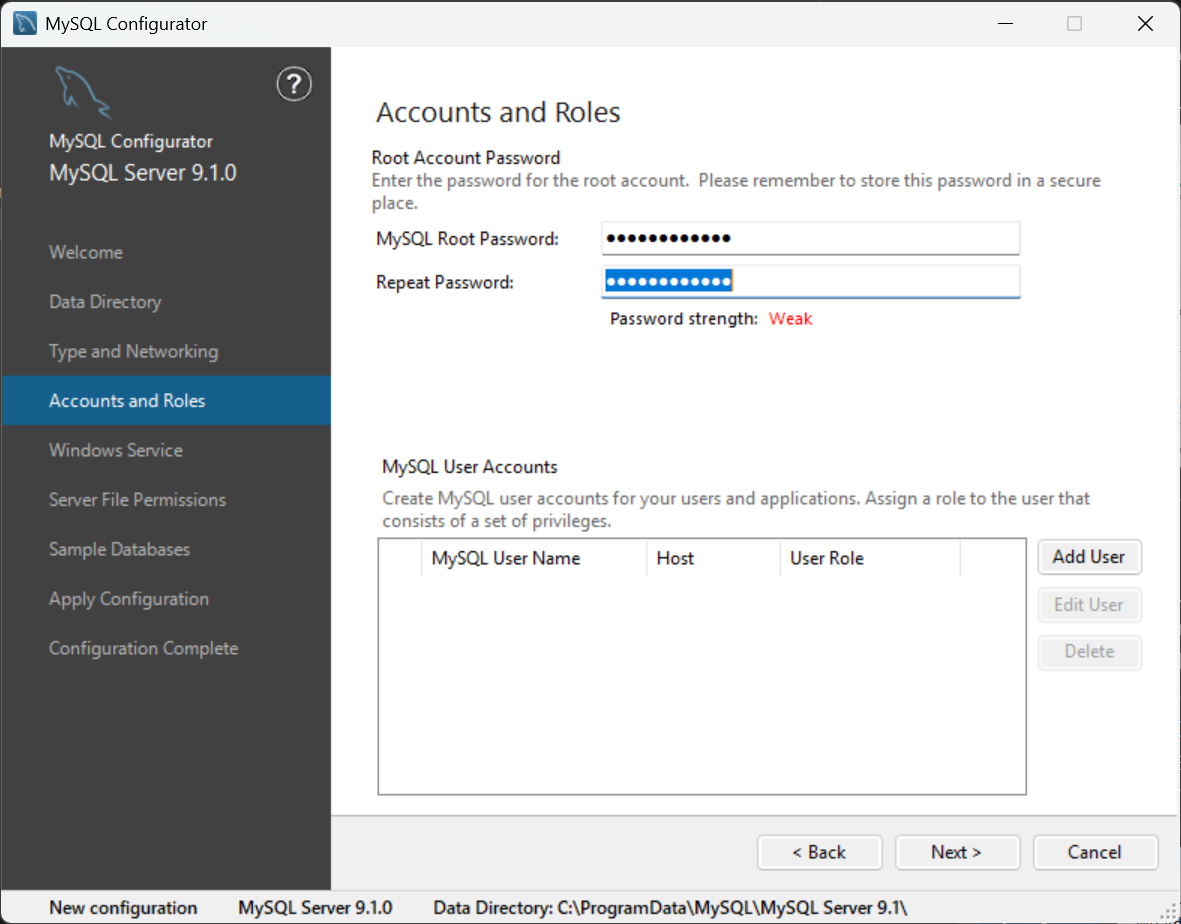This screenshot has width=1181, height=924.
Task: Click the help question mark icon
Action: coord(294,84)
